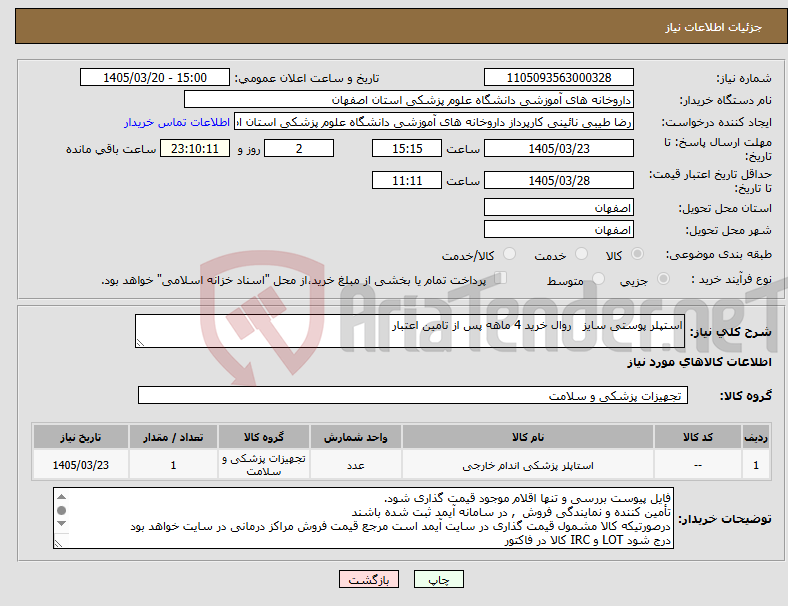
Task: Click the ردیف column header
Action: point(756,437)
